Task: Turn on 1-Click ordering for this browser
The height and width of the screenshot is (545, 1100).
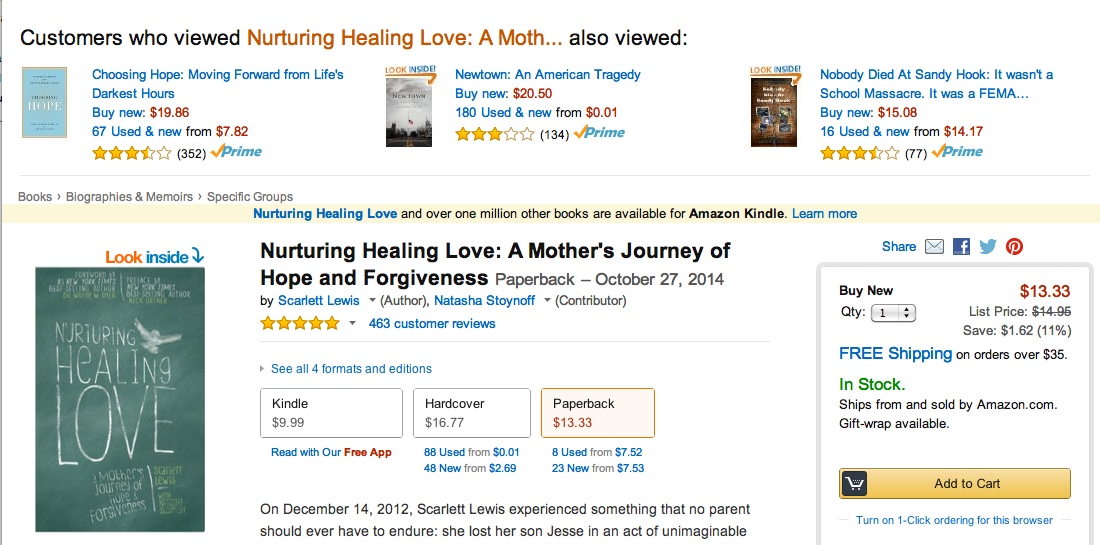Action: pos(954,520)
